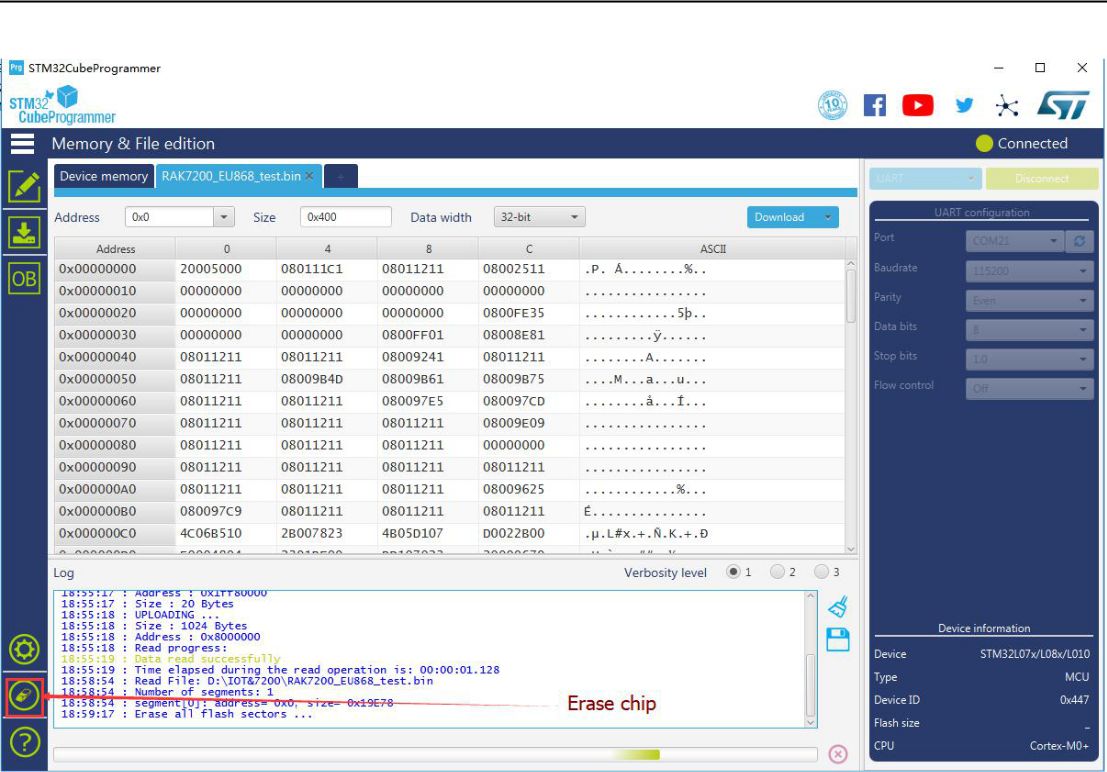The width and height of the screenshot is (1107, 772).
Task: Open the Data width dropdown
Action: (539, 217)
